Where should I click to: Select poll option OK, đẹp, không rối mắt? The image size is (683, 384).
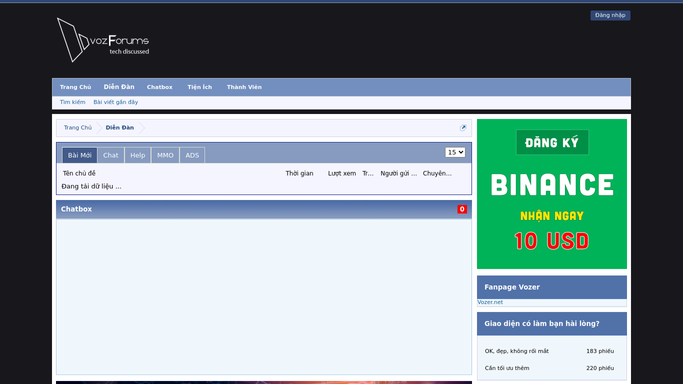517,351
